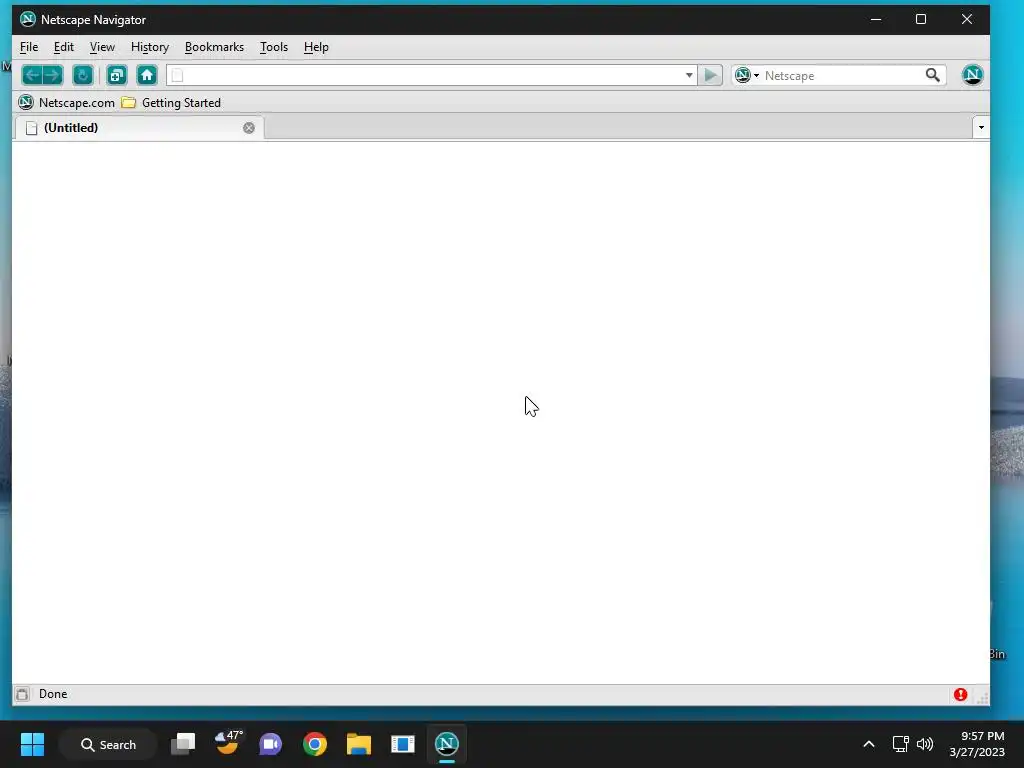Open the File menu
1024x768 pixels.
29,47
